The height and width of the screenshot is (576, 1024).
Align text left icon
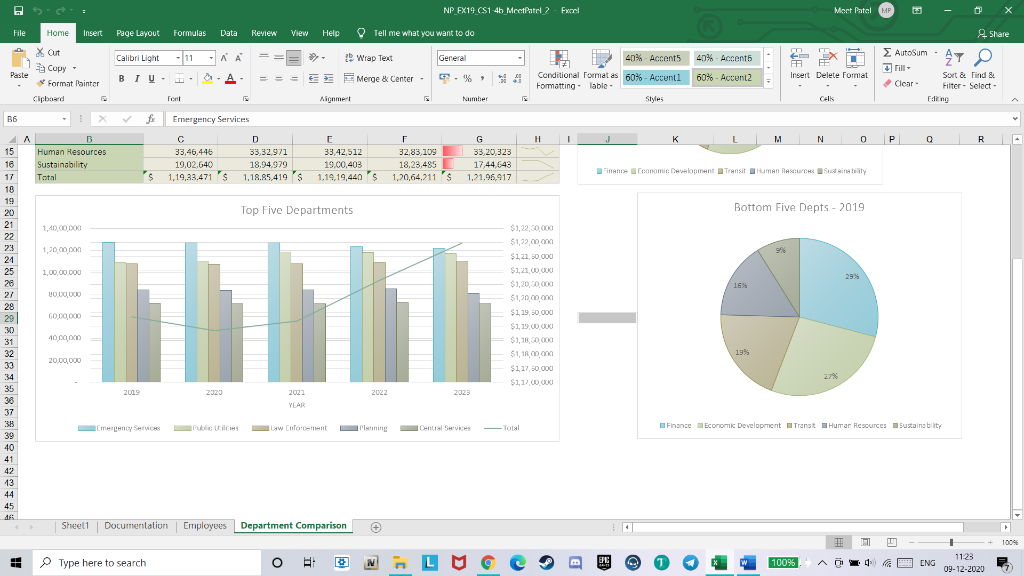[x=264, y=78]
